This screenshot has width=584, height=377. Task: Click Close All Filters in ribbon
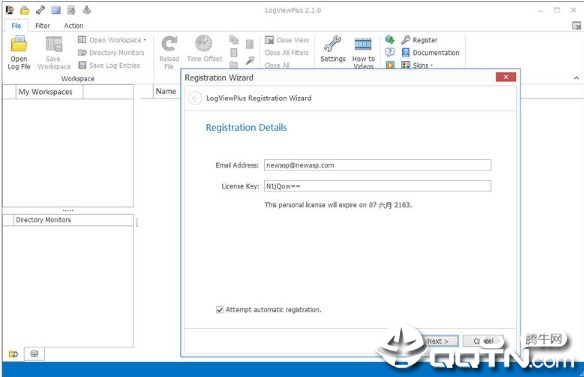coord(287,53)
